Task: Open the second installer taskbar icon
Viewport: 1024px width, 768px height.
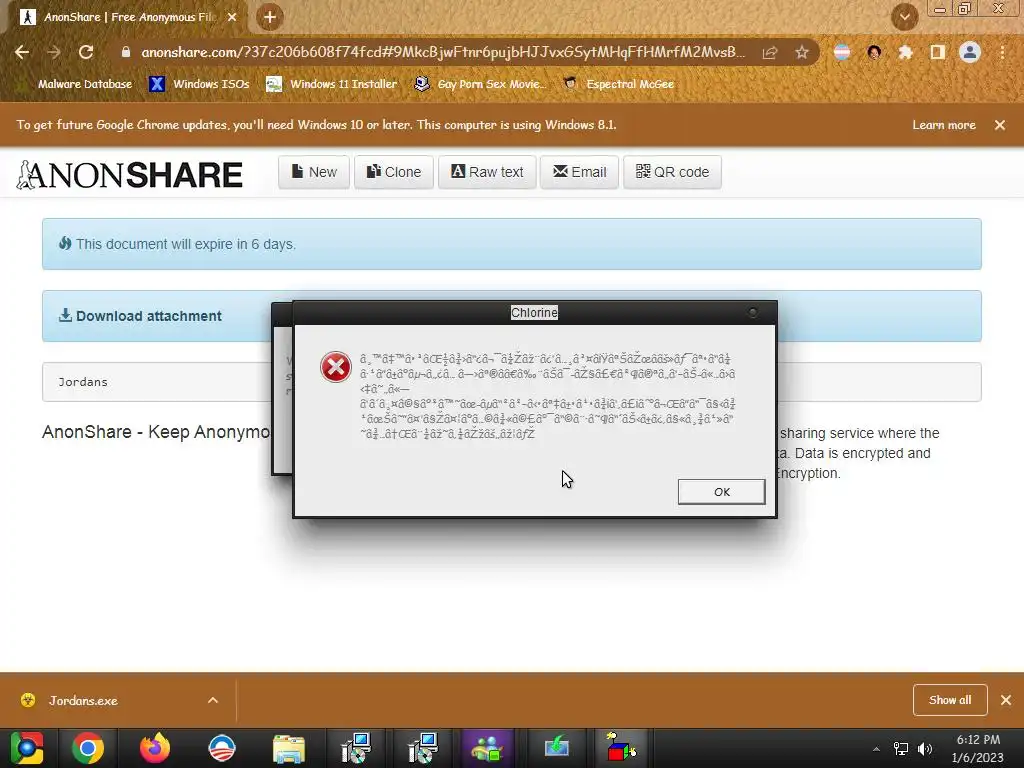Action: [x=423, y=748]
